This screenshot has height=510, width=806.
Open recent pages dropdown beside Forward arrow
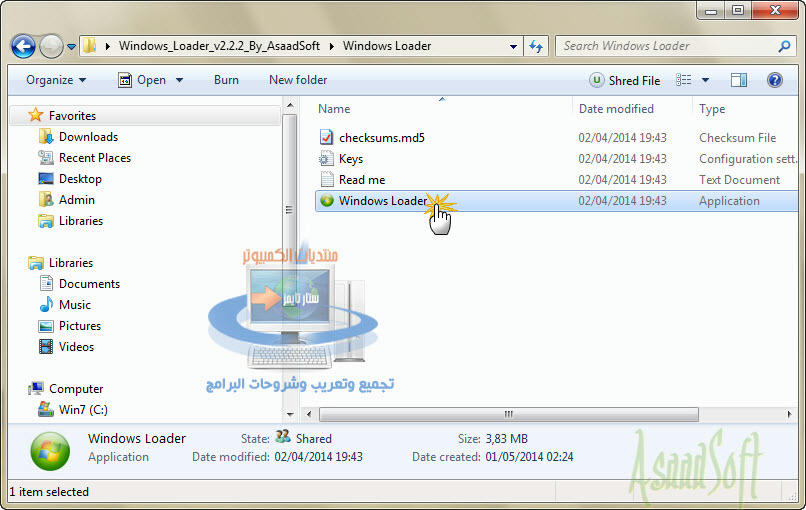[x=71, y=47]
